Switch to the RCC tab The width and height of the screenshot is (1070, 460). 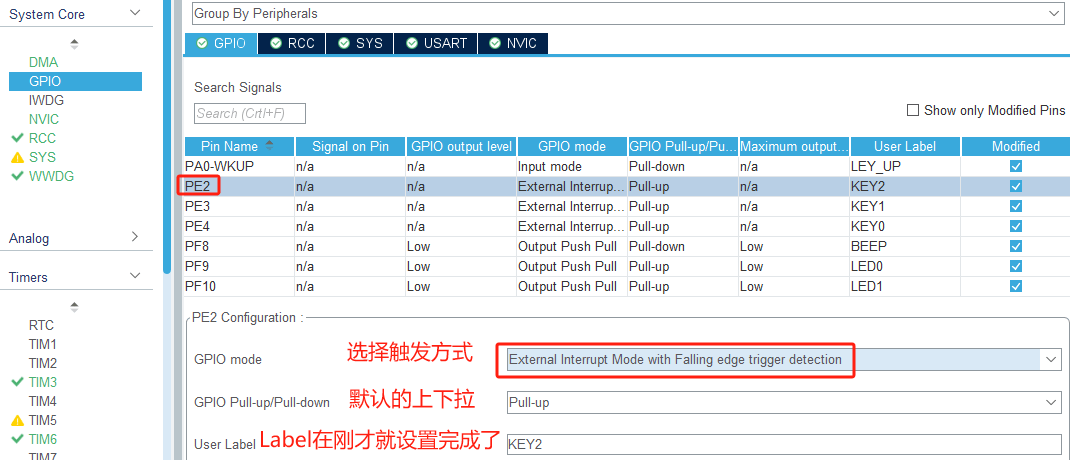[x=291, y=43]
